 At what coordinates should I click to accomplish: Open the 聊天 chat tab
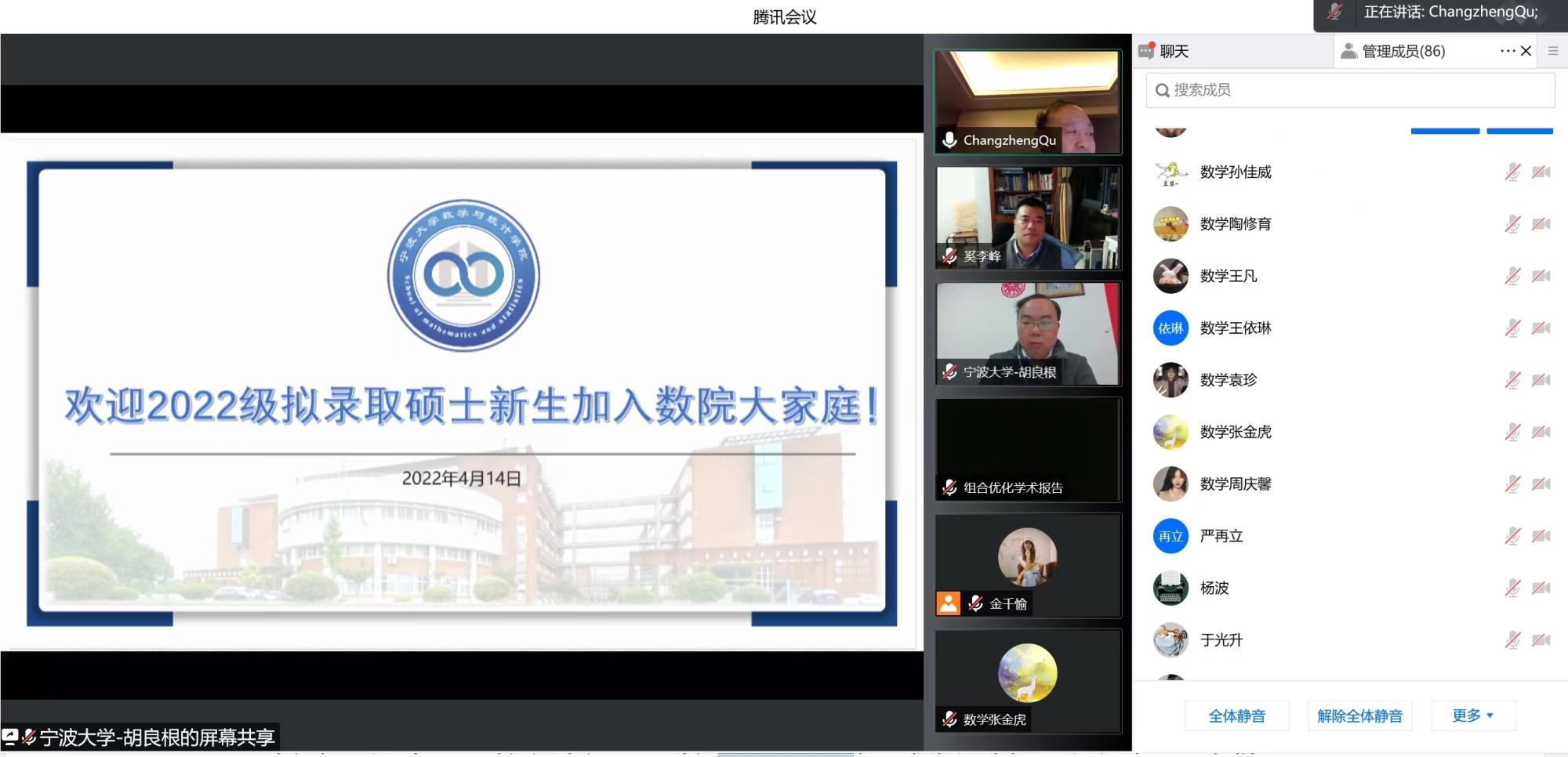point(1164,52)
